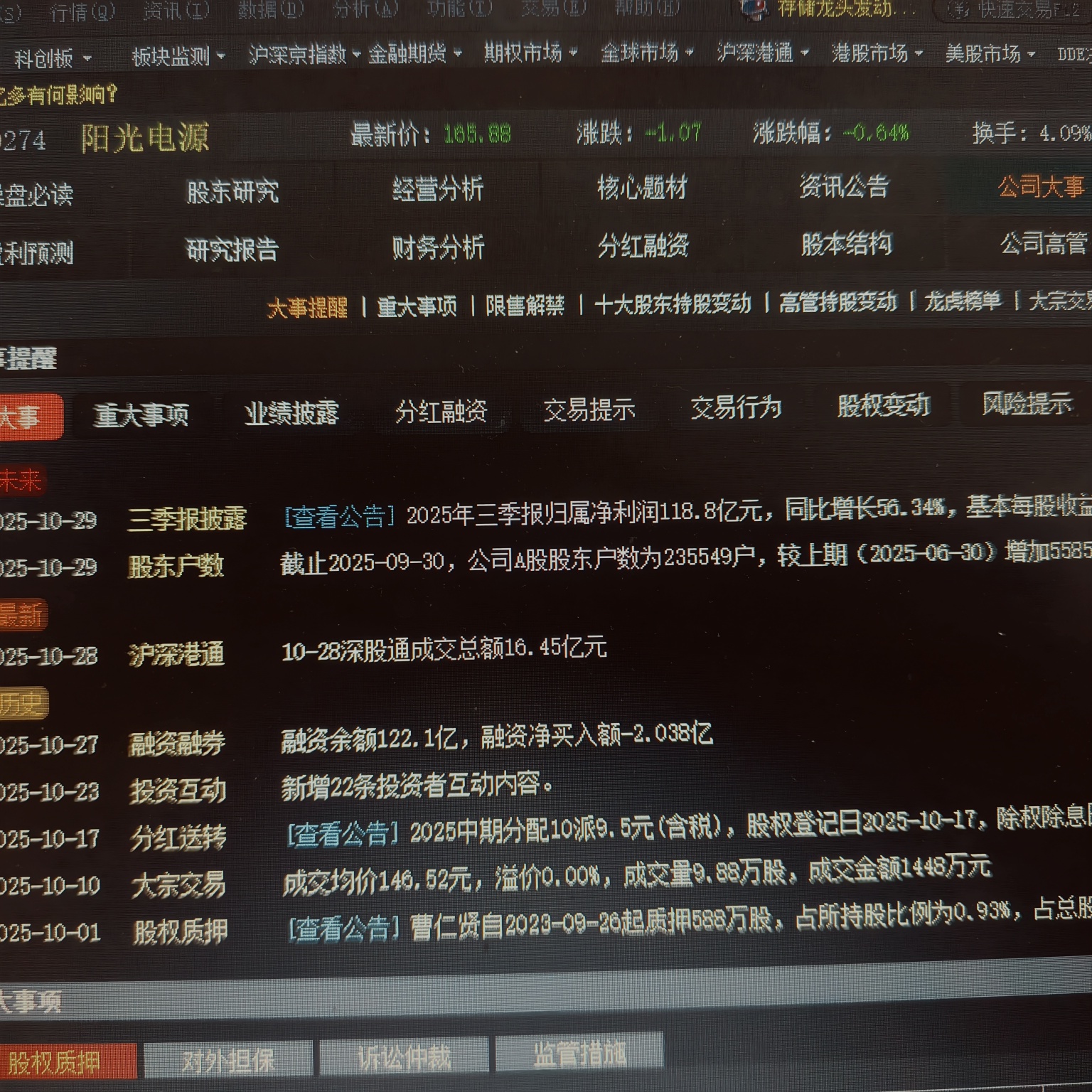Image resolution: width=1092 pixels, height=1092 pixels.
Task: Select the 业绩披露 filter tab
Action: (x=291, y=413)
